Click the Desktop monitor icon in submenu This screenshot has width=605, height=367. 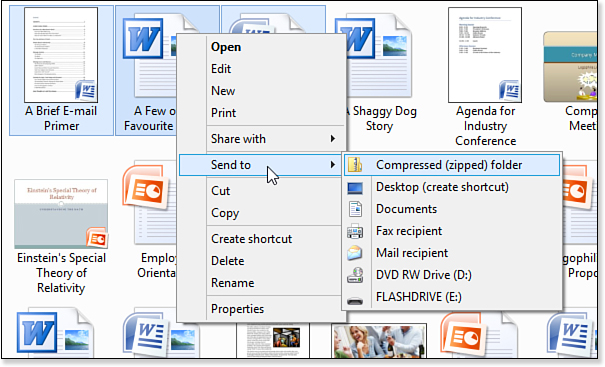point(355,188)
